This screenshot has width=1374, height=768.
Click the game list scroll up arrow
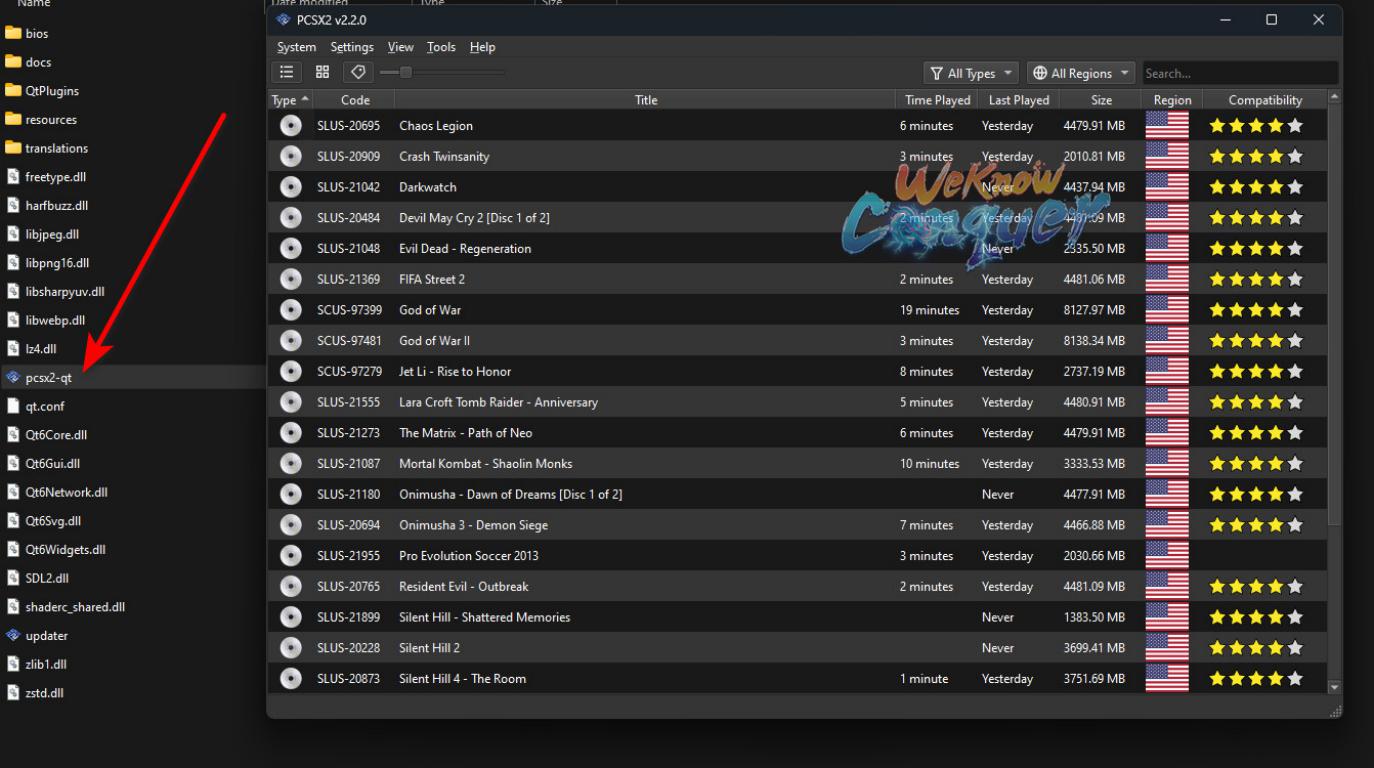(x=1334, y=97)
